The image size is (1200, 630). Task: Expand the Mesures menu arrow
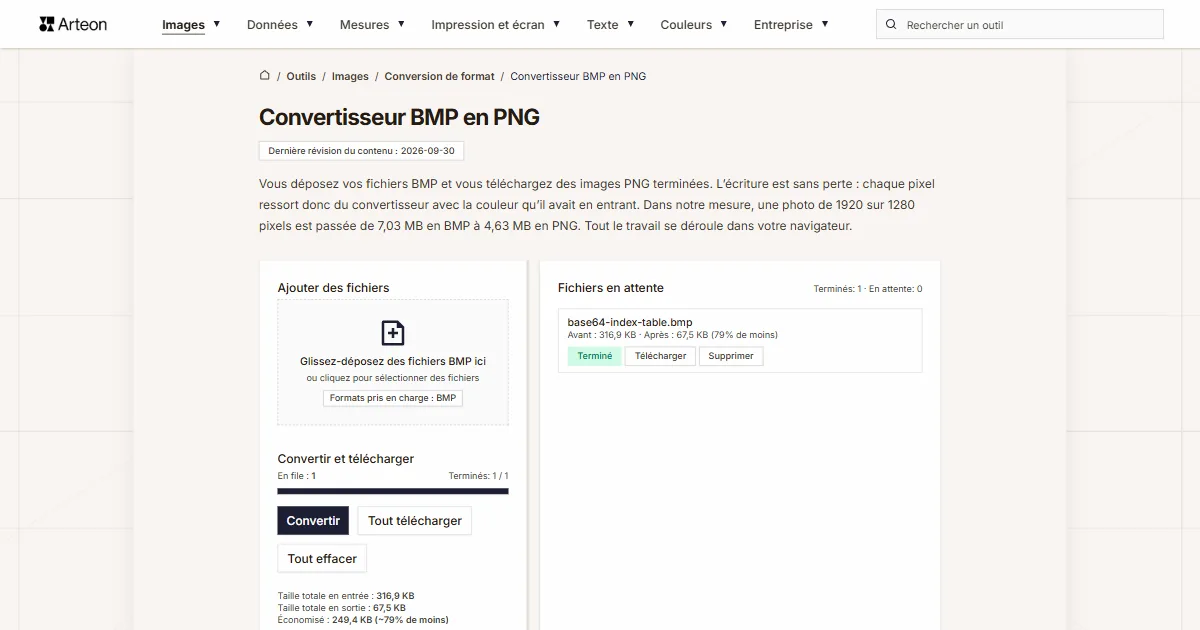point(401,23)
